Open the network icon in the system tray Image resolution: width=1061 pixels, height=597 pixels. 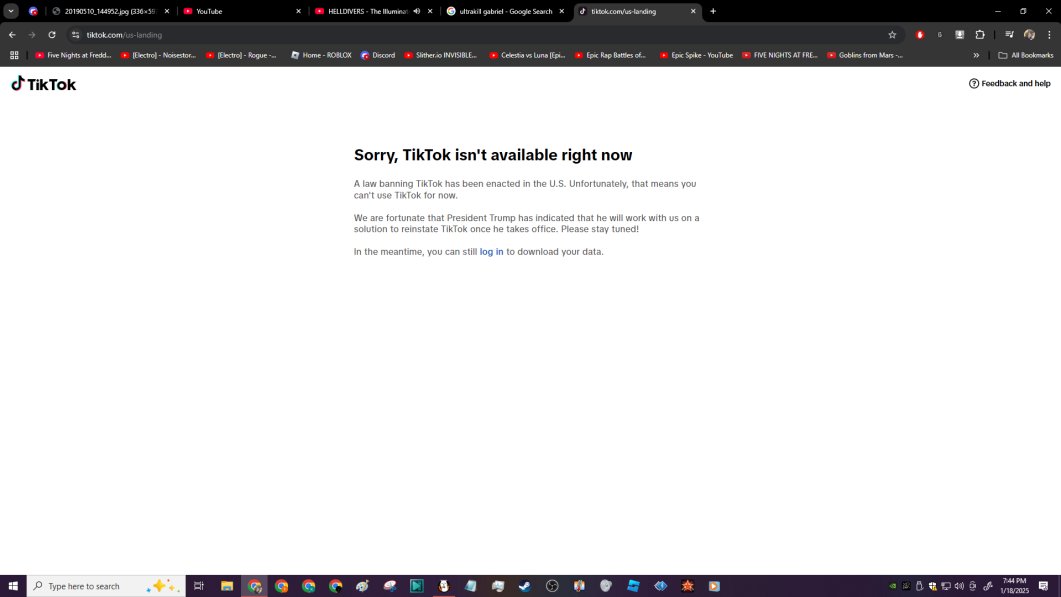pos(946,586)
